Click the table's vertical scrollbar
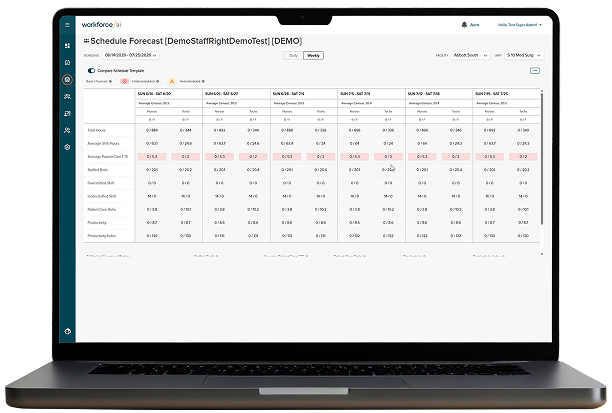This screenshot has width=612, height=413. tap(542, 158)
